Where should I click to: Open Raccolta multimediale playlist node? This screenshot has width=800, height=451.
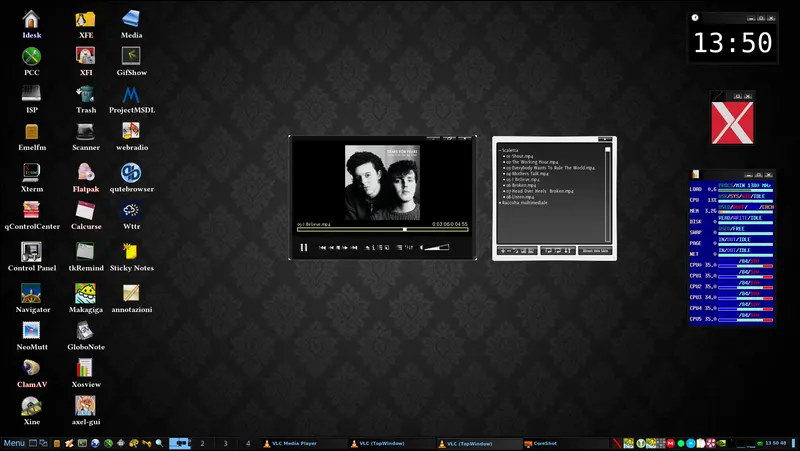pyautogui.click(x=524, y=203)
